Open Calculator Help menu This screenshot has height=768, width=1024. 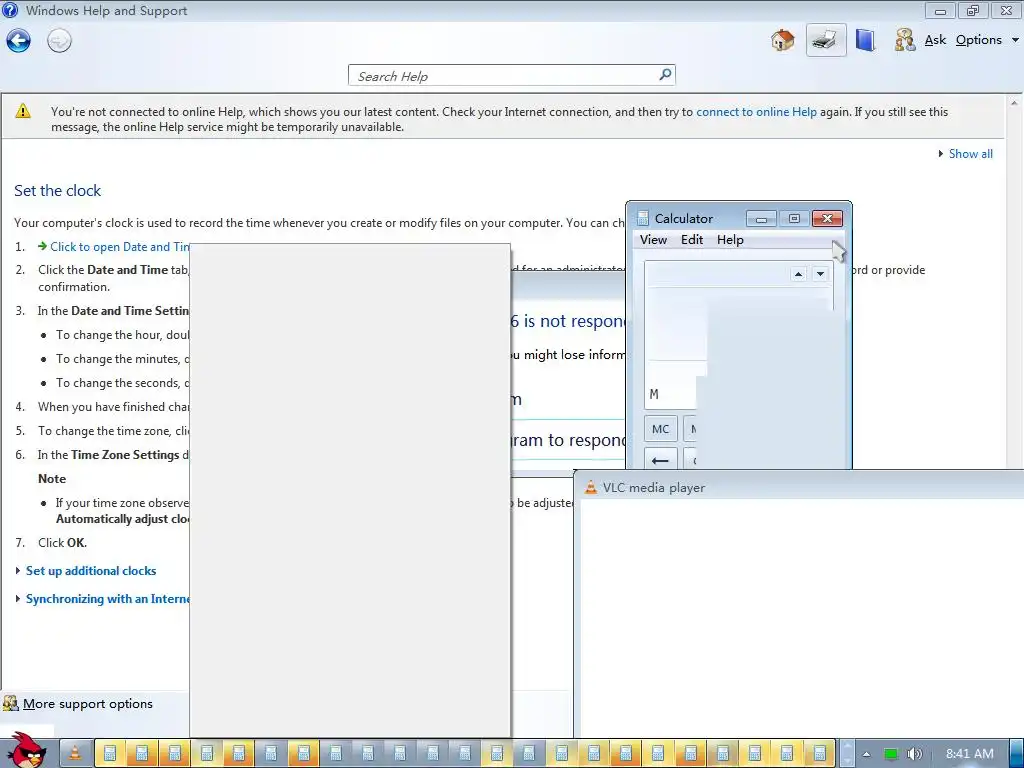730,240
